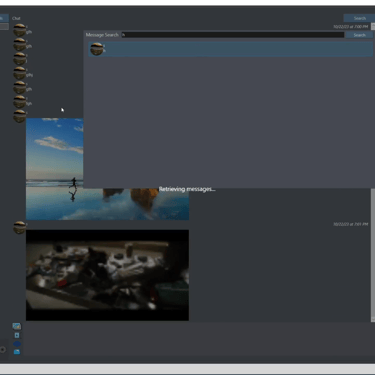Click the avatar of the first chat message

tap(19, 30)
